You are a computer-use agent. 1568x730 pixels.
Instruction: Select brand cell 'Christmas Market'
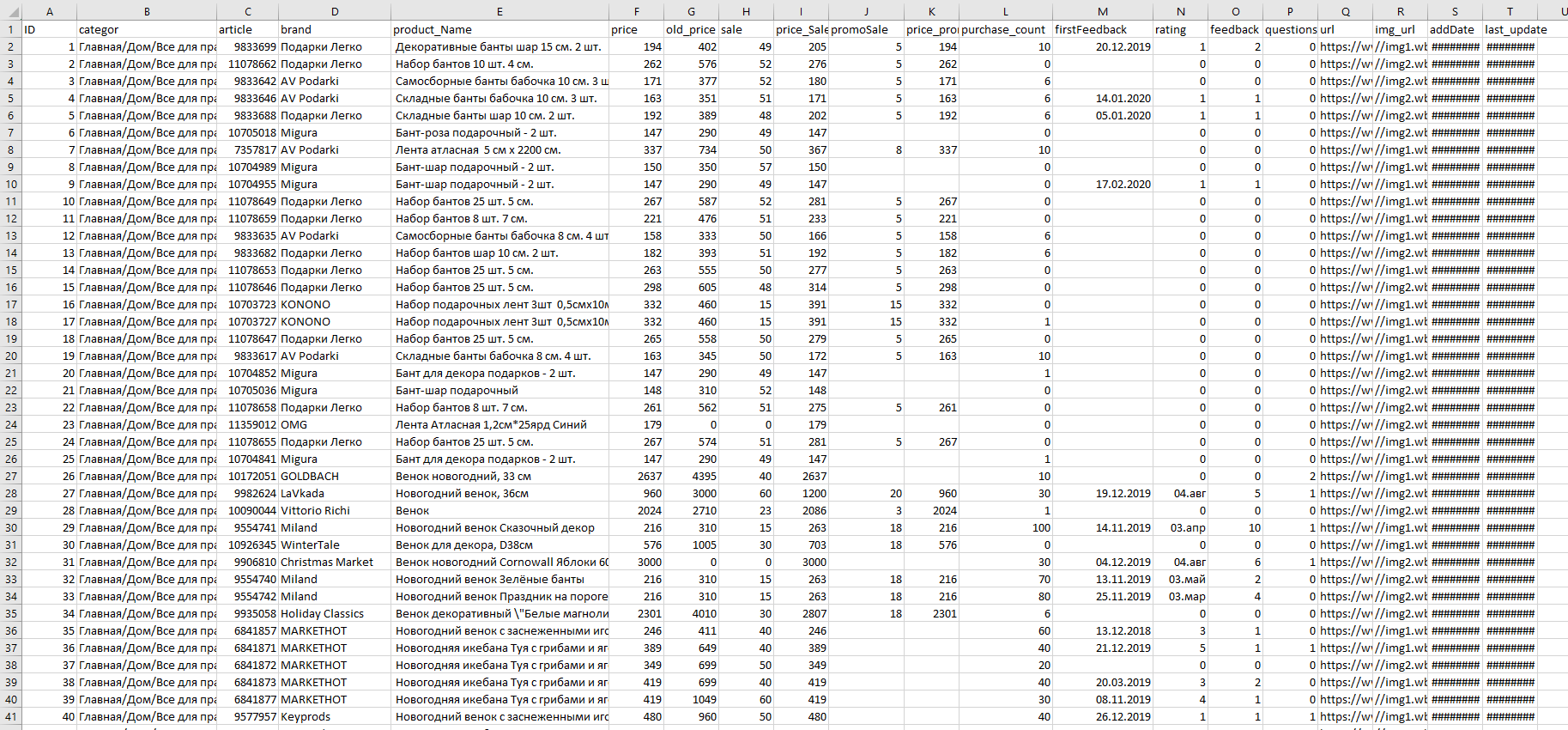tap(335, 562)
